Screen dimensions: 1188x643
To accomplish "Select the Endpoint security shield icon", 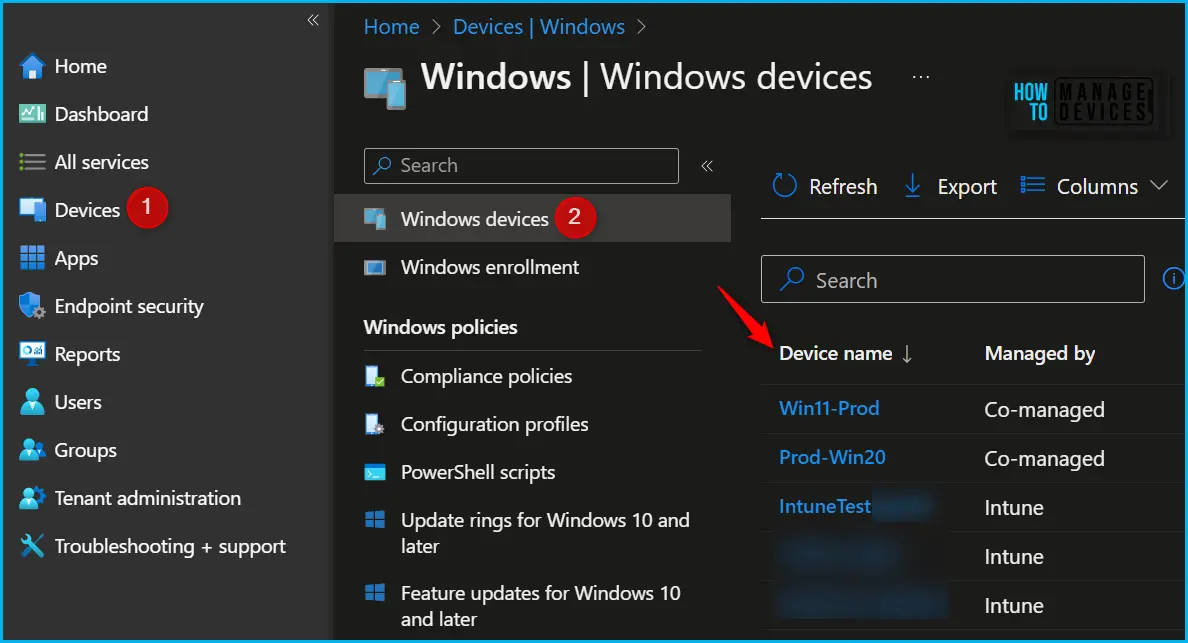I will [x=32, y=306].
